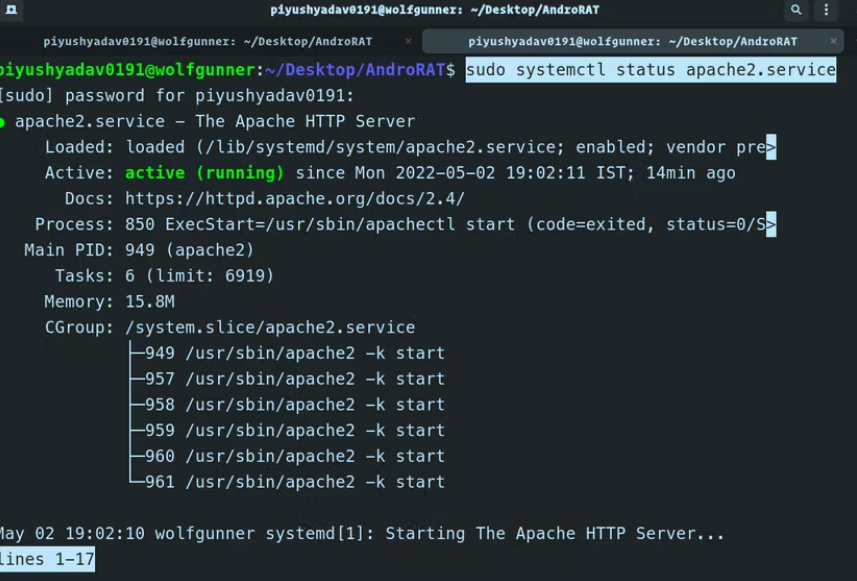This screenshot has height=581, width=857.
Task: Click CGroup path /system.slice/apache2.service
Action: tap(270, 327)
